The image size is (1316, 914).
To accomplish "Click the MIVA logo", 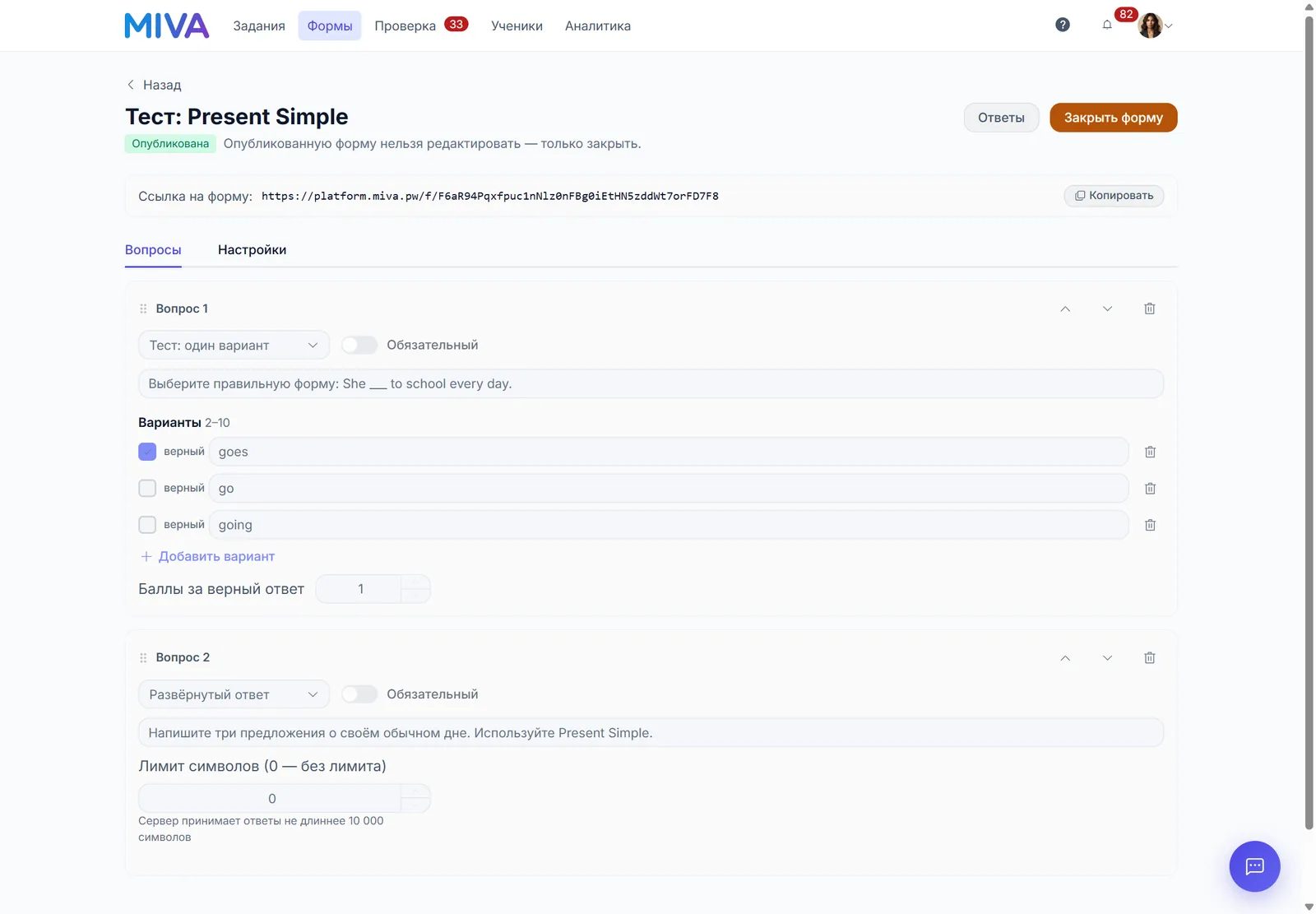I will pyautogui.click(x=167, y=26).
